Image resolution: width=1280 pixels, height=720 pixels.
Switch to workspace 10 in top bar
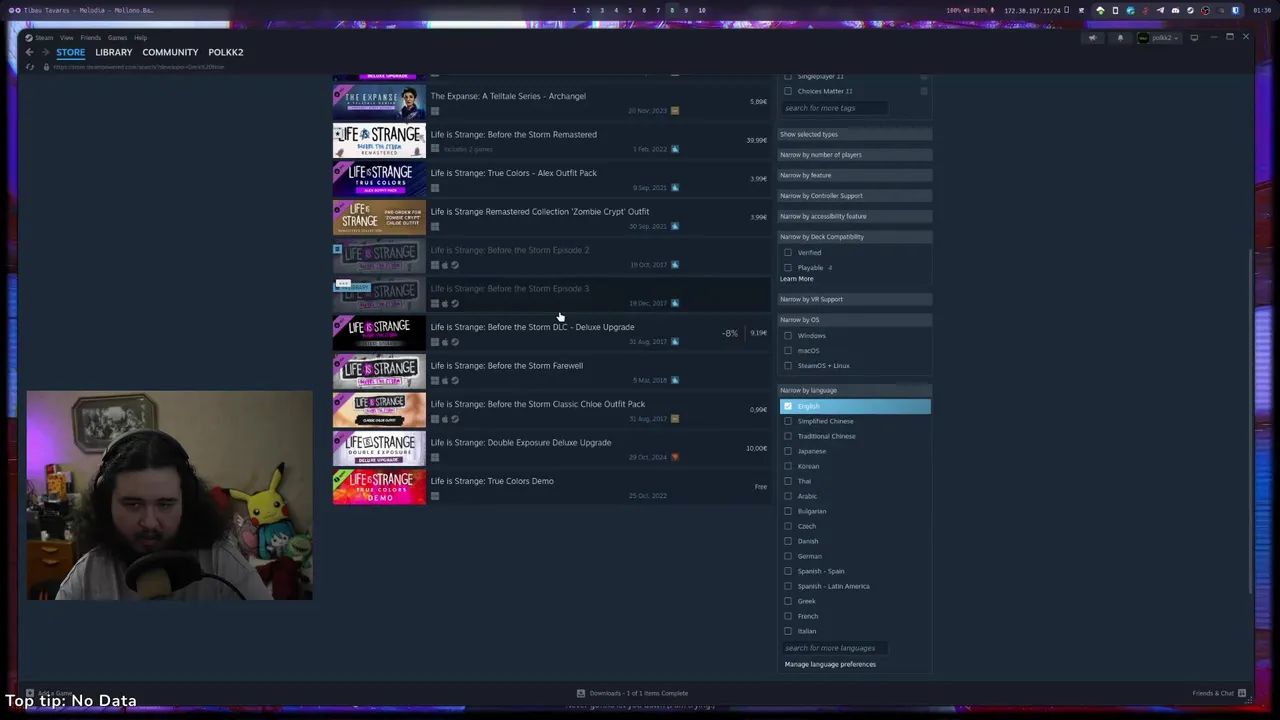702,10
